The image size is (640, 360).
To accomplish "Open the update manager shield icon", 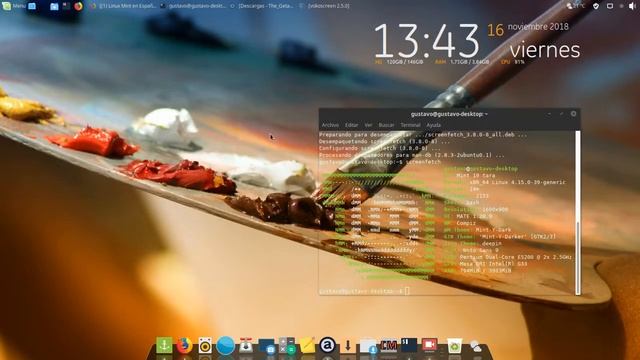I will [596, 6].
